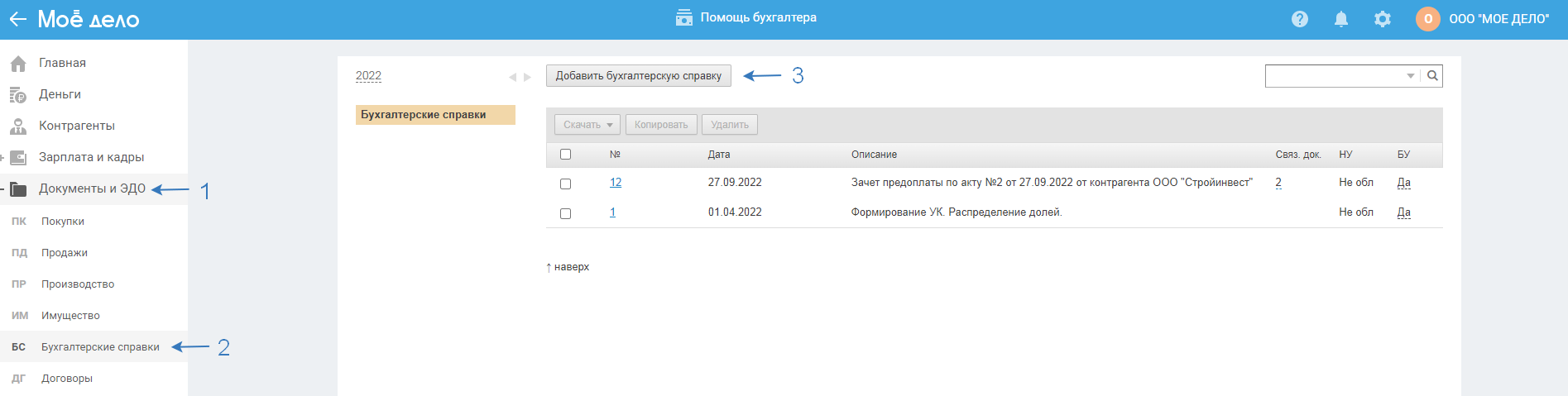Open document number 12 link

(616, 183)
